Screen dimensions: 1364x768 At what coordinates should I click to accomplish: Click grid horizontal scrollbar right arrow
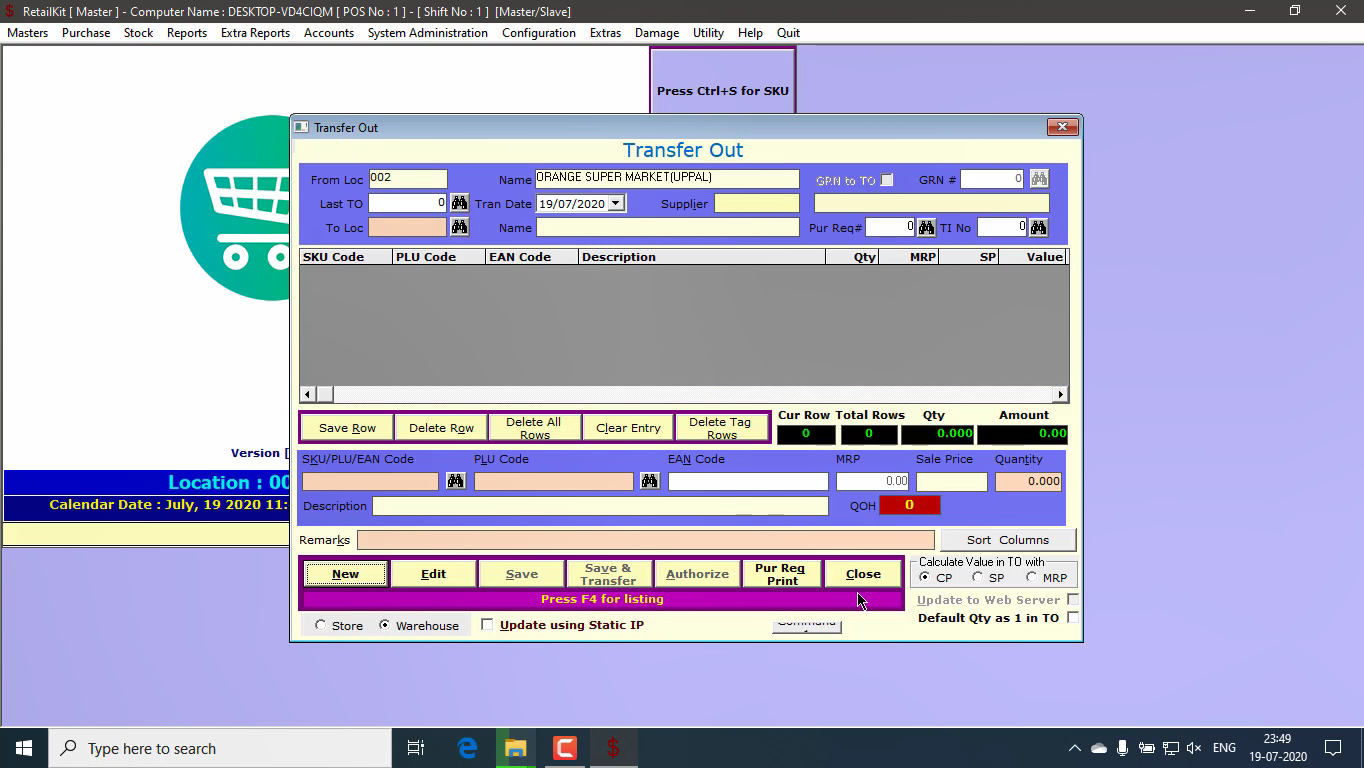coord(1061,394)
